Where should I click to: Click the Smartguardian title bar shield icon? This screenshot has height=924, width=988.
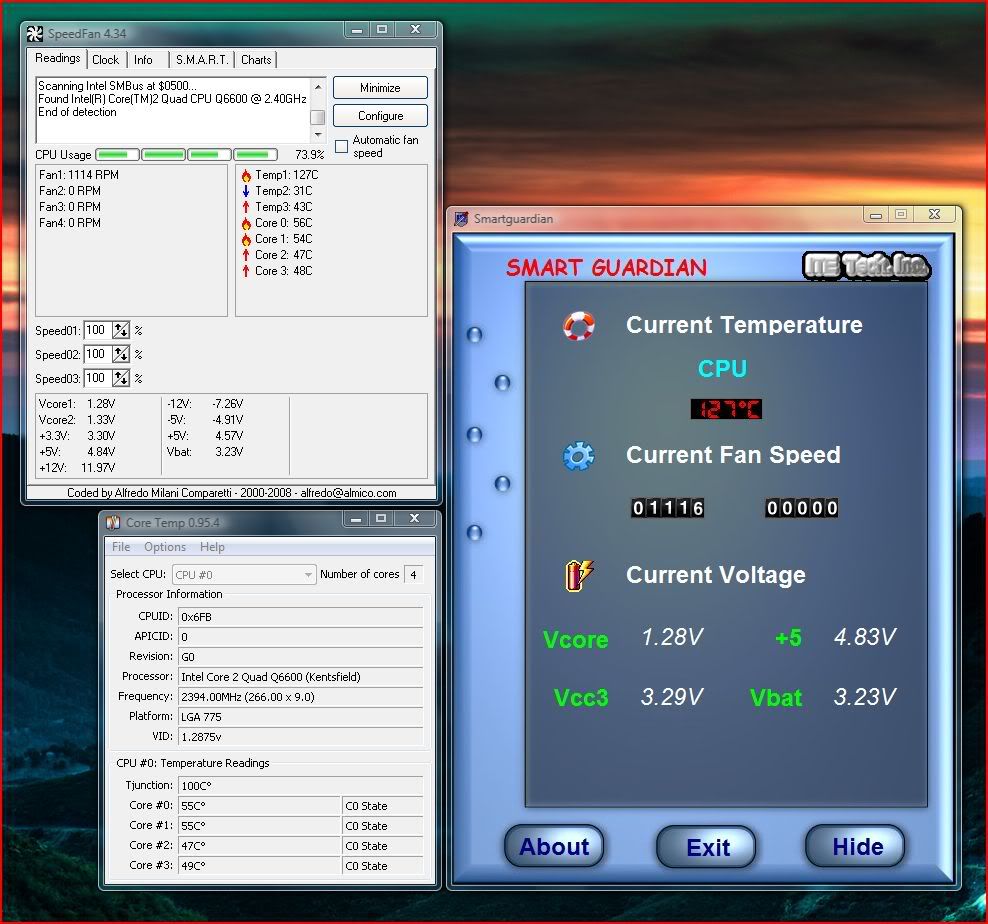pos(461,219)
